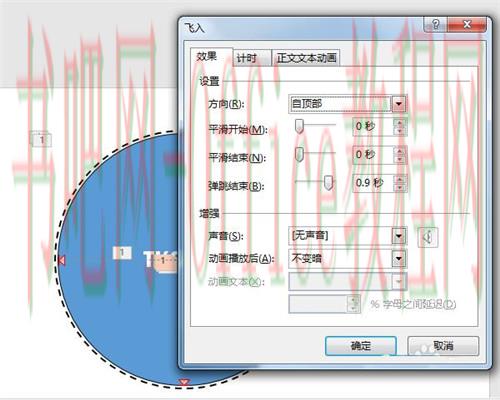Open the 正文文本动画 tab
This screenshot has height=400, width=500.
pyautogui.click(x=306, y=58)
